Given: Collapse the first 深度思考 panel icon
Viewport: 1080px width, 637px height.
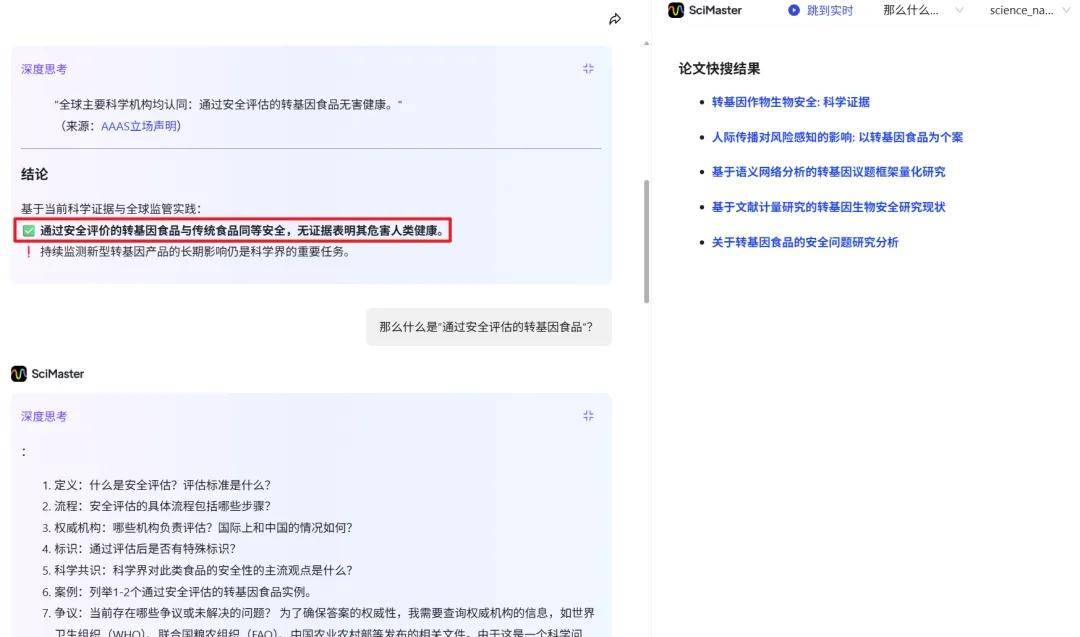Looking at the screenshot, I should (x=588, y=68).
